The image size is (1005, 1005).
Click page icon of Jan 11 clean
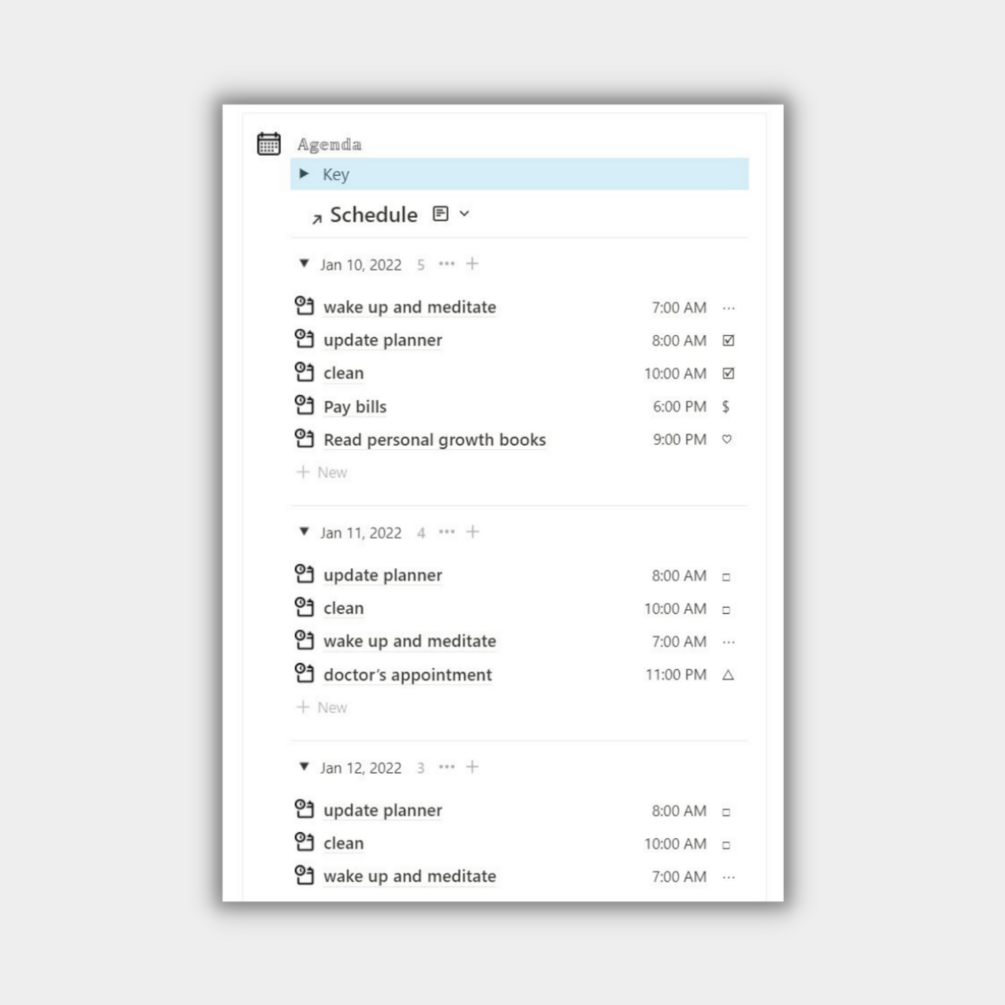[304, 607]
